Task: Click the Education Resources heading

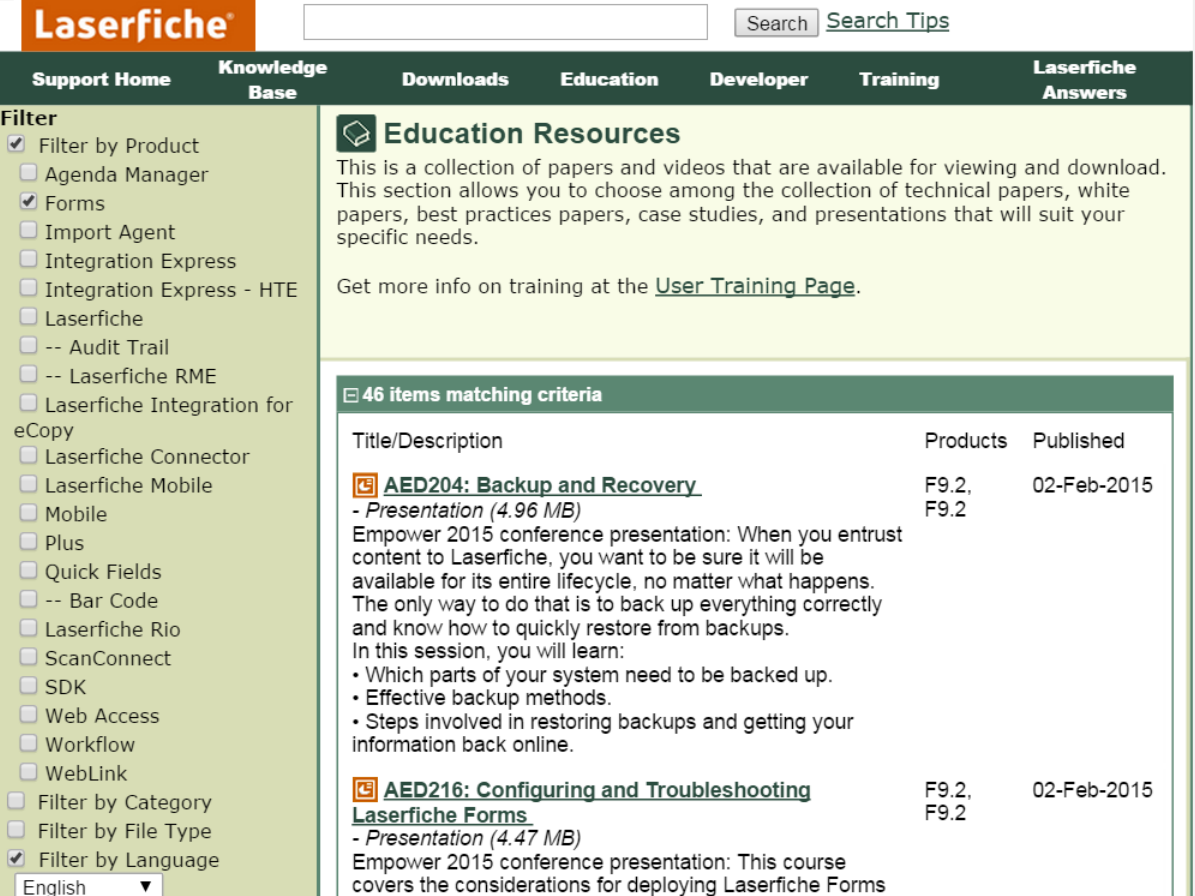Action: (x=531, y=133)
